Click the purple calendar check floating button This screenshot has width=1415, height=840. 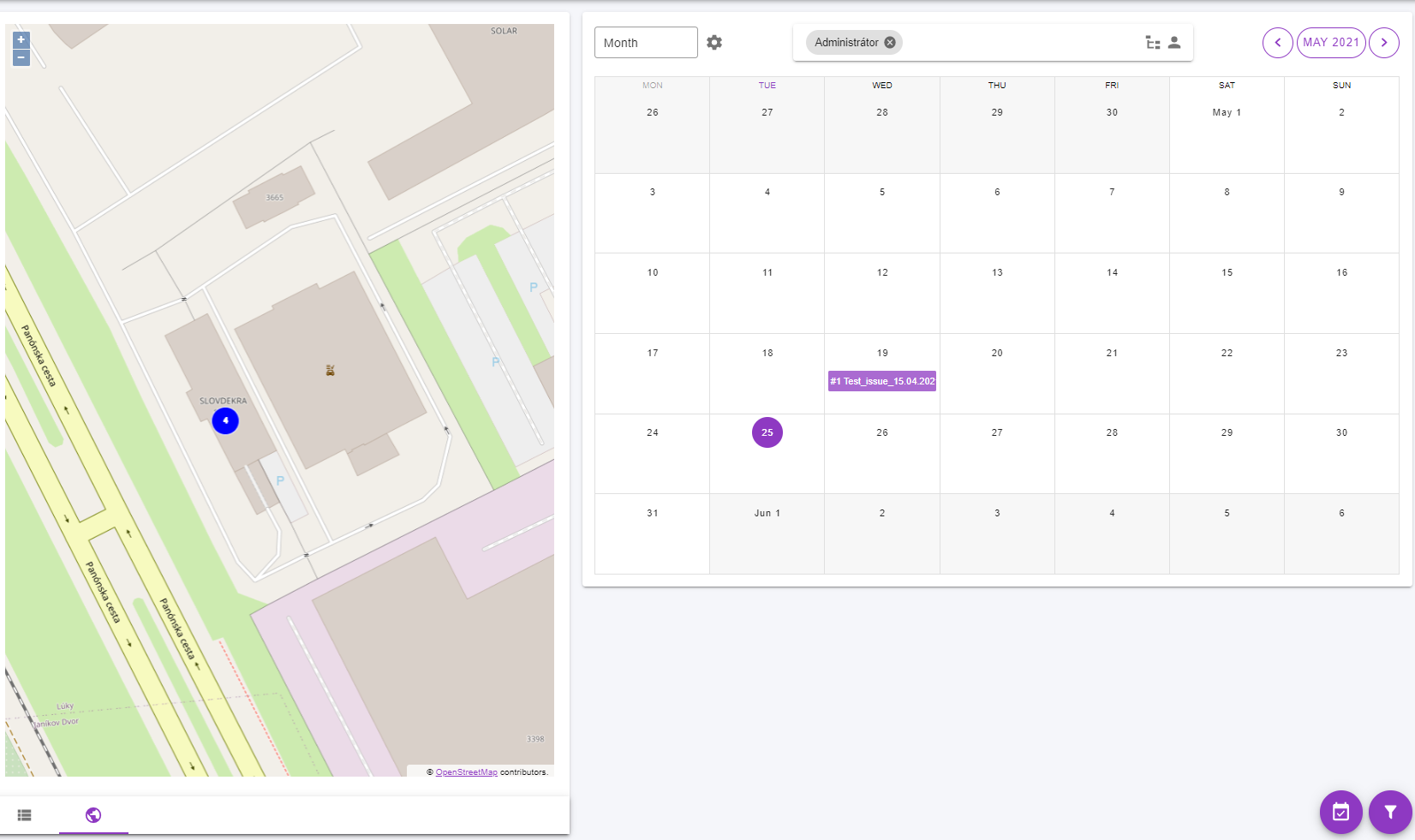click(x=1340, y=812)
